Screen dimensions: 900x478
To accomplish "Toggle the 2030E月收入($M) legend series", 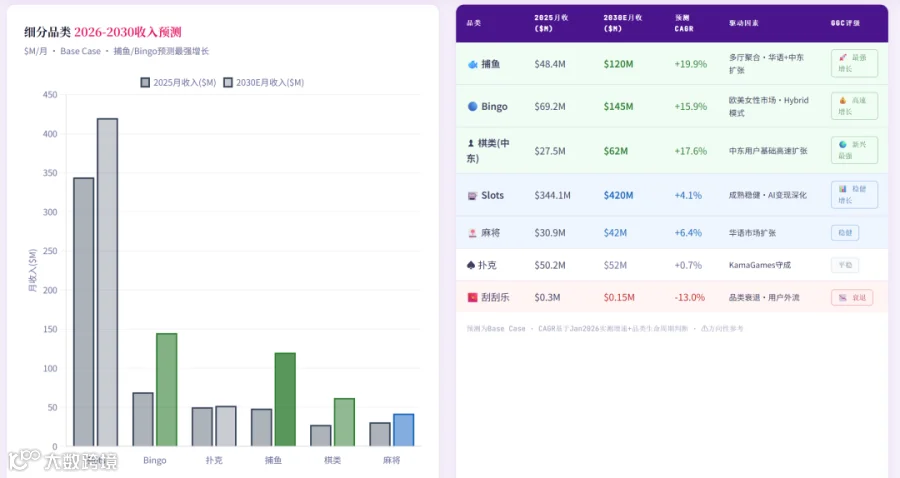I will [x=264, y=83].
